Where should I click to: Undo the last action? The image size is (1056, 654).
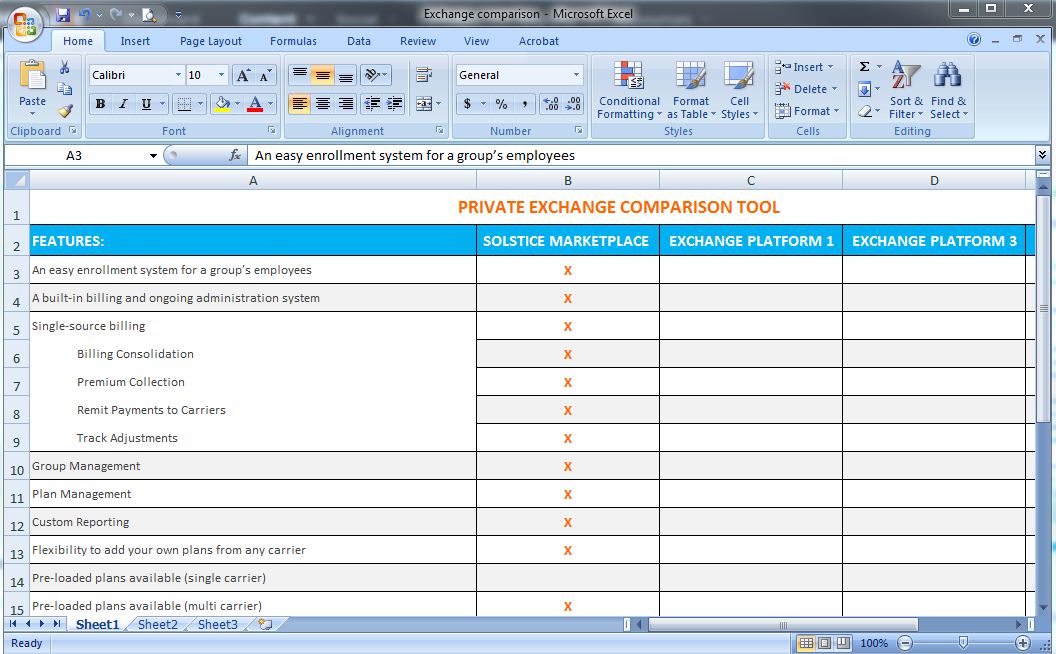coord(85,14)
